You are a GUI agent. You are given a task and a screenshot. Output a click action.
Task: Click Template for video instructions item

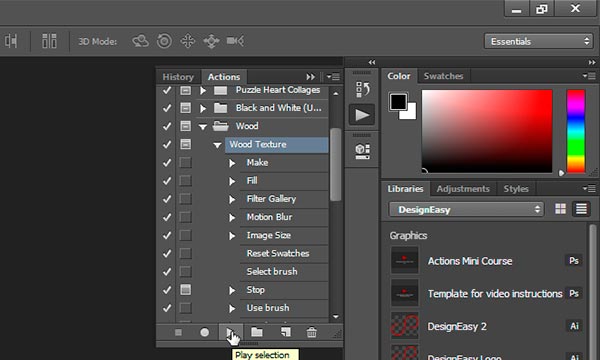coord(495,294)
